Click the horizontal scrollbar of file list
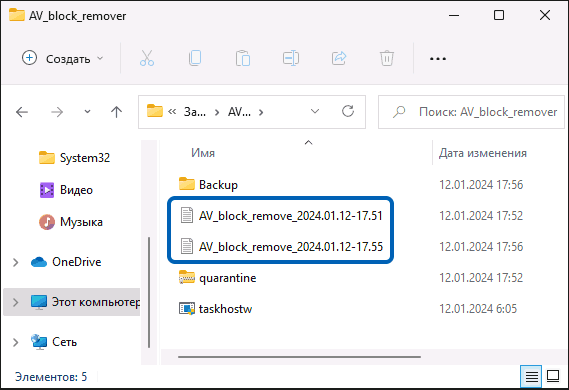The height and width of the screenshot is (390, 569). [299, 357]
